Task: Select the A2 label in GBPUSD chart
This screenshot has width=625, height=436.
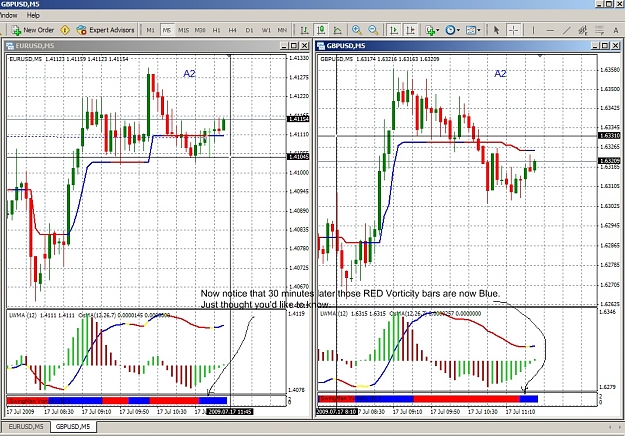Action: click(x=500, y=74)
